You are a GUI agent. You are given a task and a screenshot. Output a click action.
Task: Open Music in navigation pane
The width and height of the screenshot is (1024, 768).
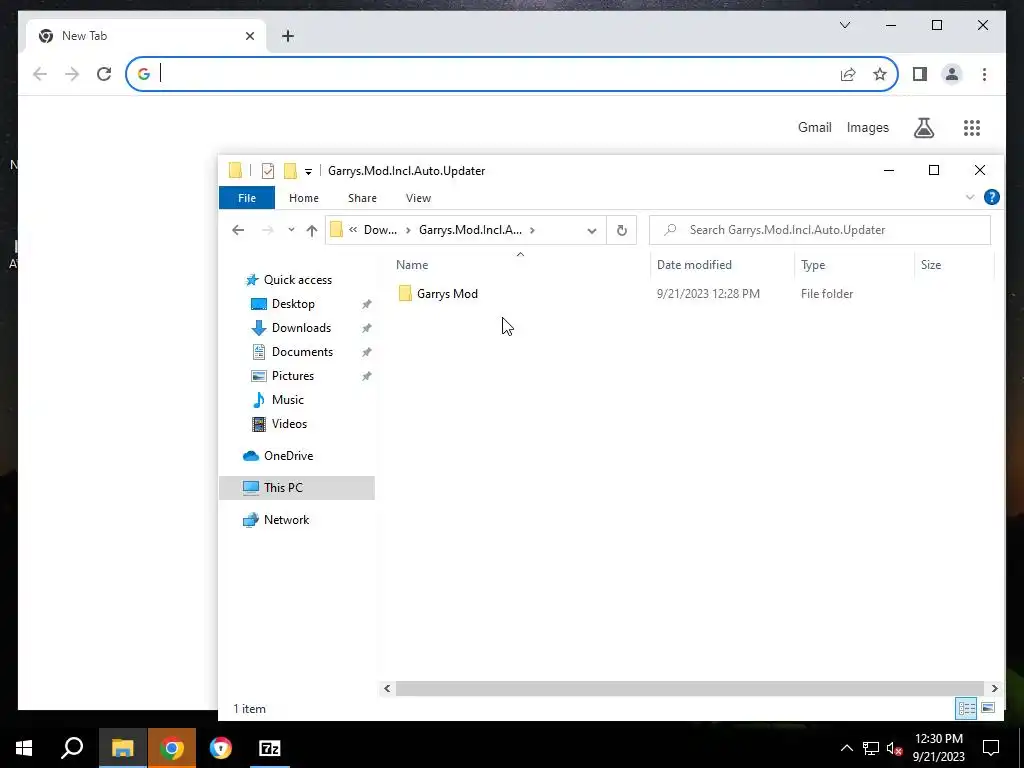pyautogui.click(x=287, y=400)
